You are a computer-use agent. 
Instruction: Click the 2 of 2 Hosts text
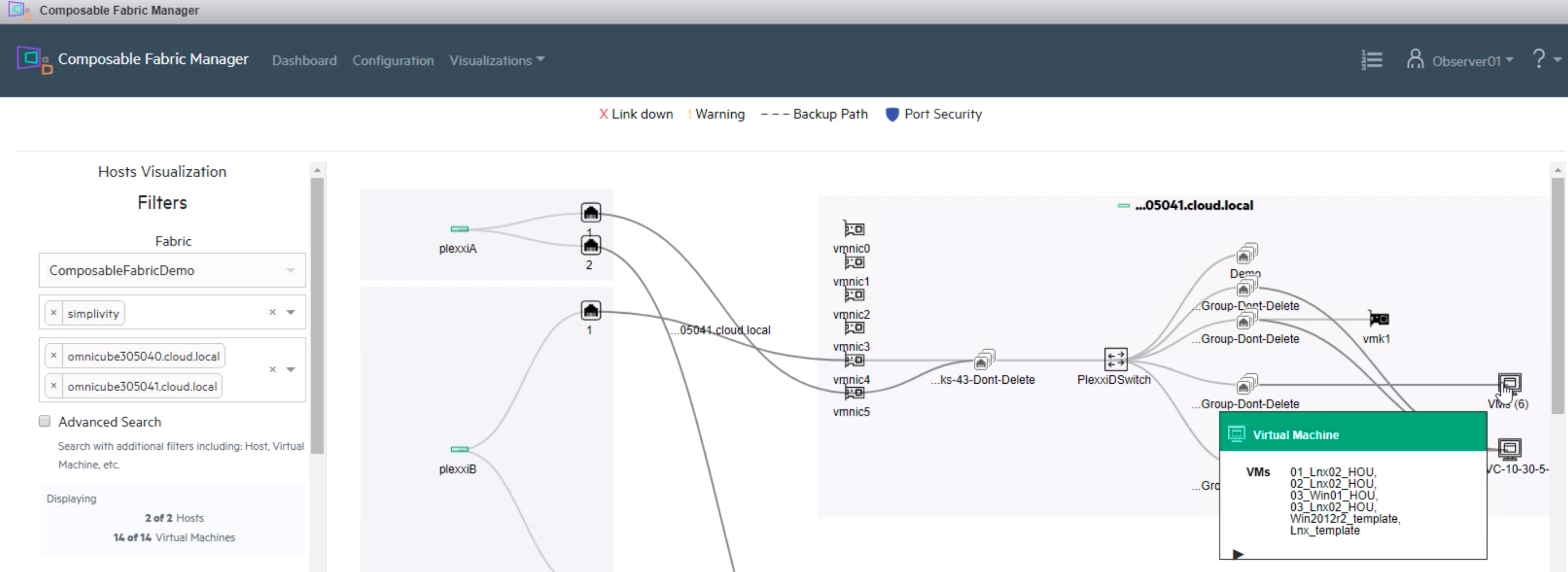[x=174, y=518]
